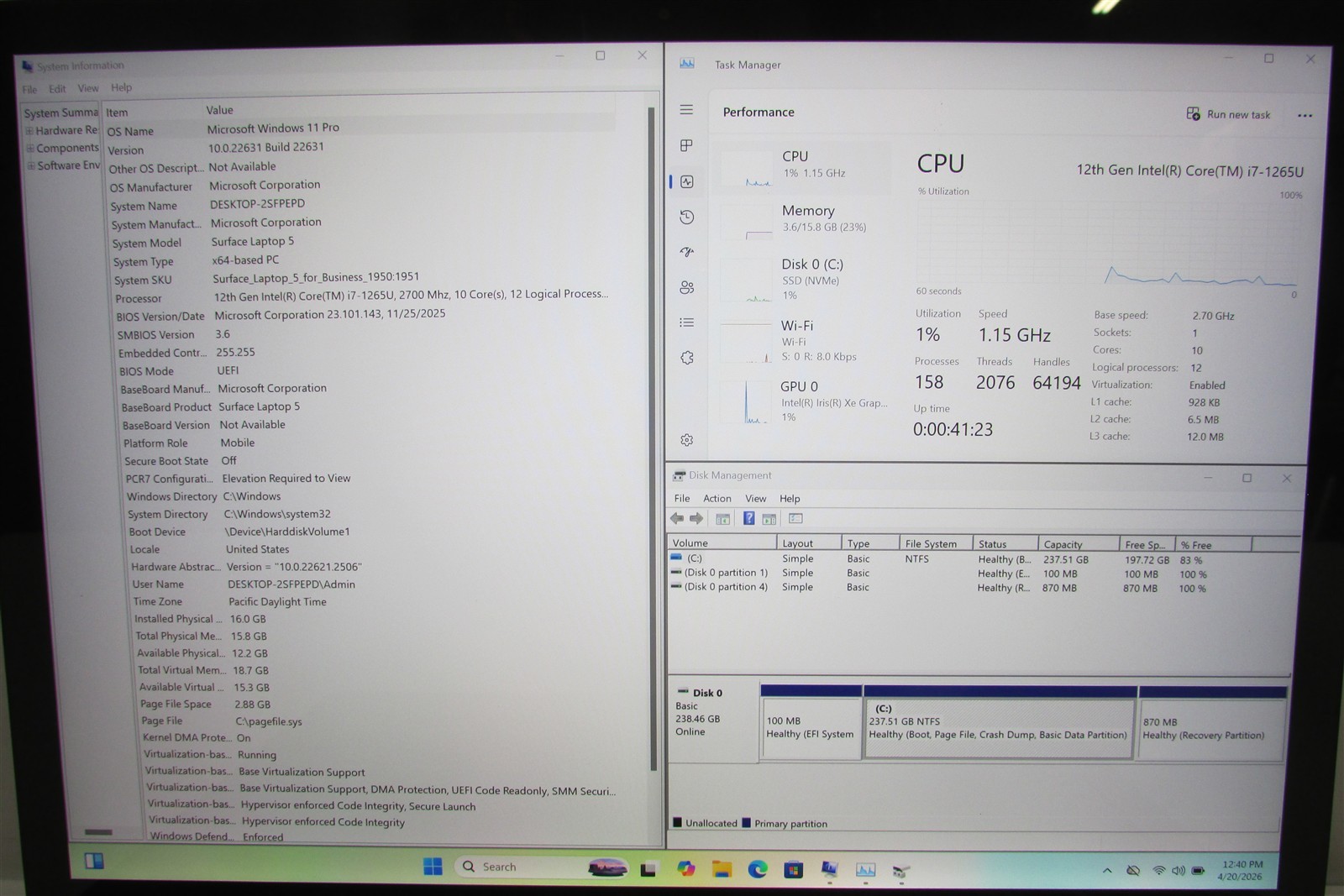
Task: Open Task Manager settings gear
Action: (686, 440)
